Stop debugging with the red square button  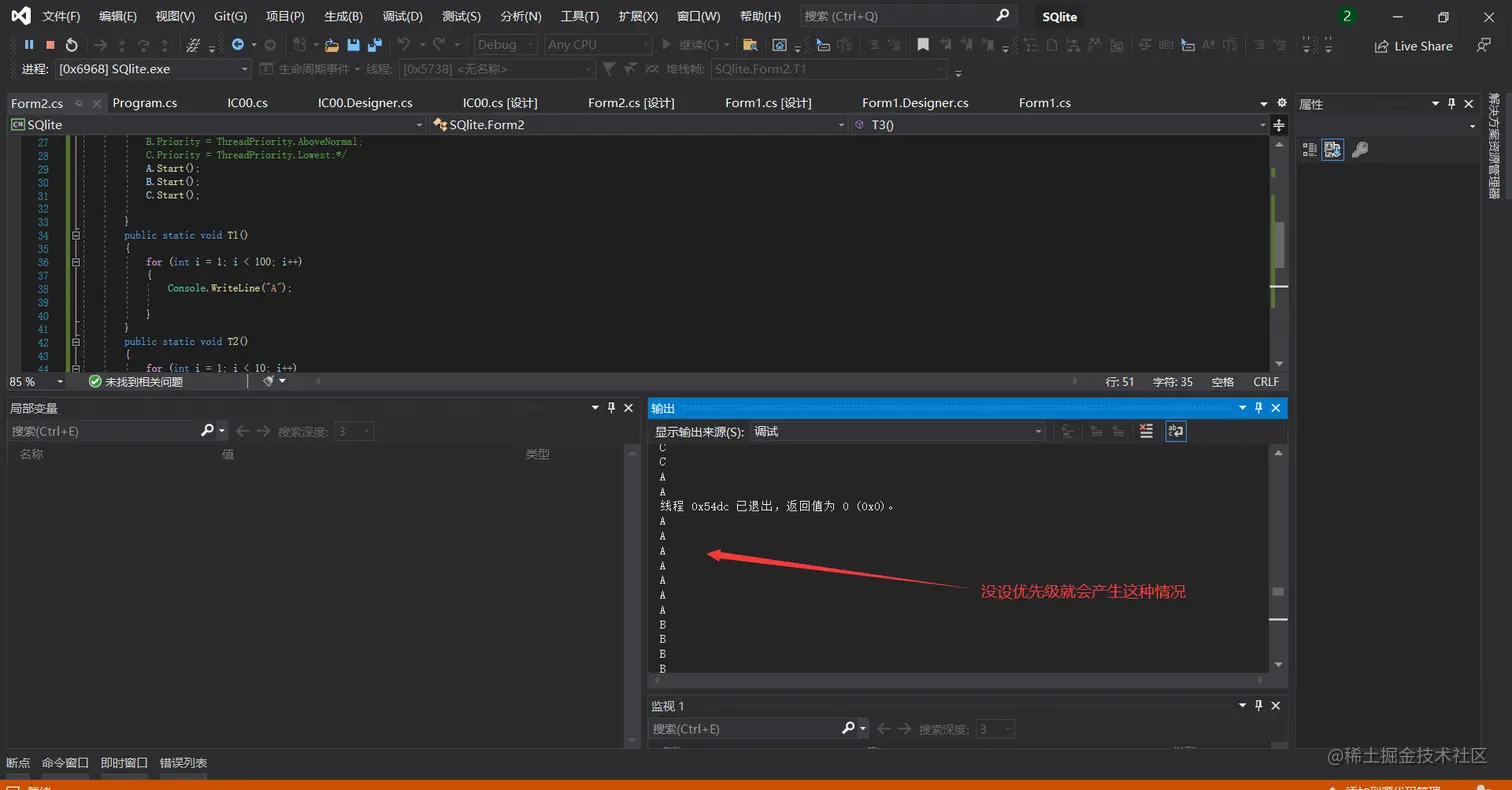pos(50,45)
